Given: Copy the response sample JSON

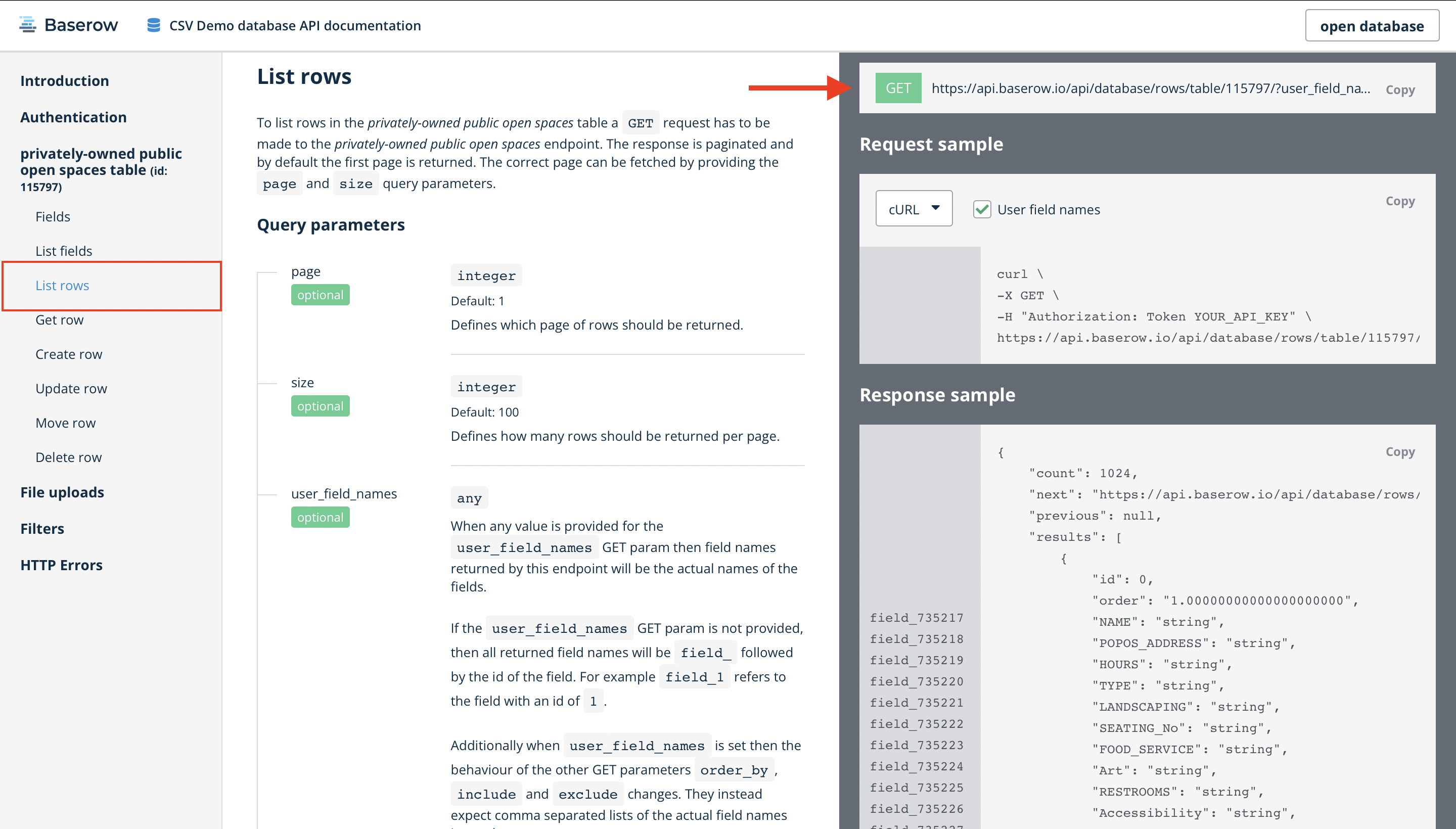Looking at the screenshot, I should coord(1399,451).
